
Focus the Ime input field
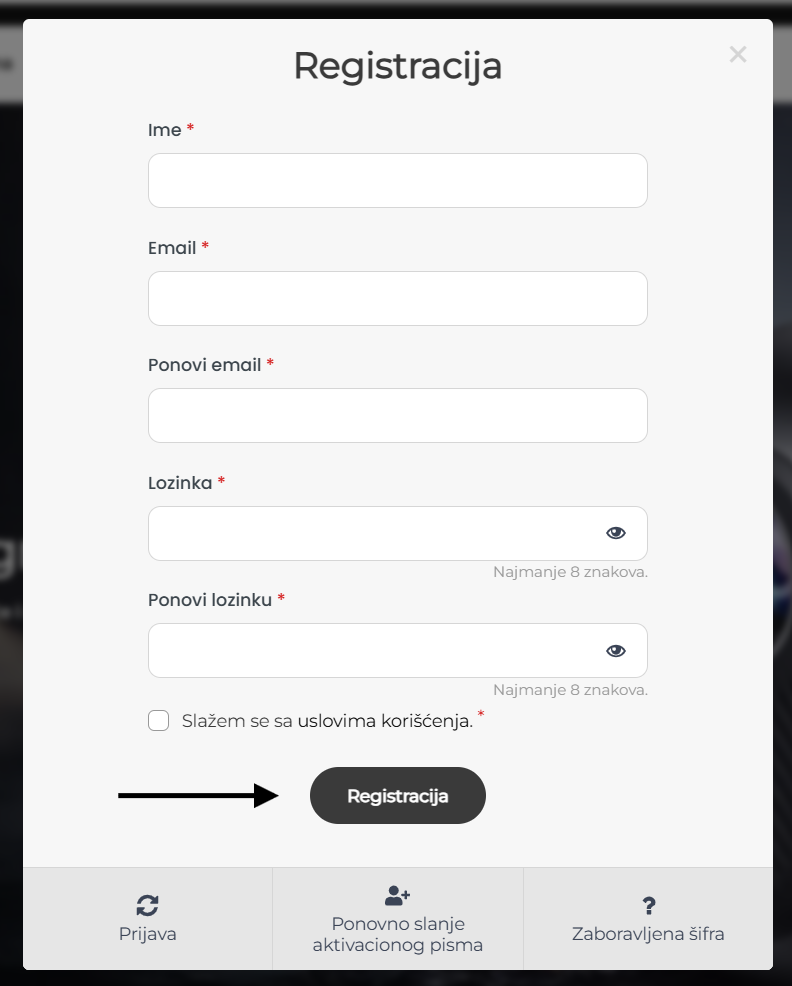pyautogui.click(x=398, y=180)
